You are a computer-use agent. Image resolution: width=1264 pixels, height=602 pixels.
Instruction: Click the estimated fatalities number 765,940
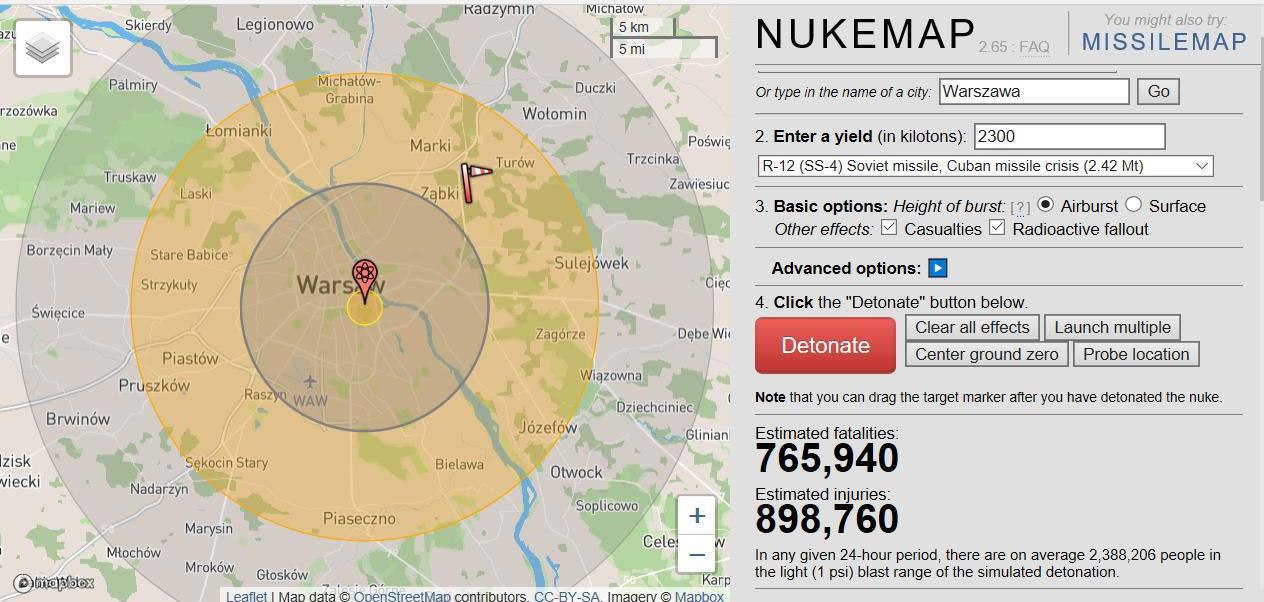pos(827,458)
